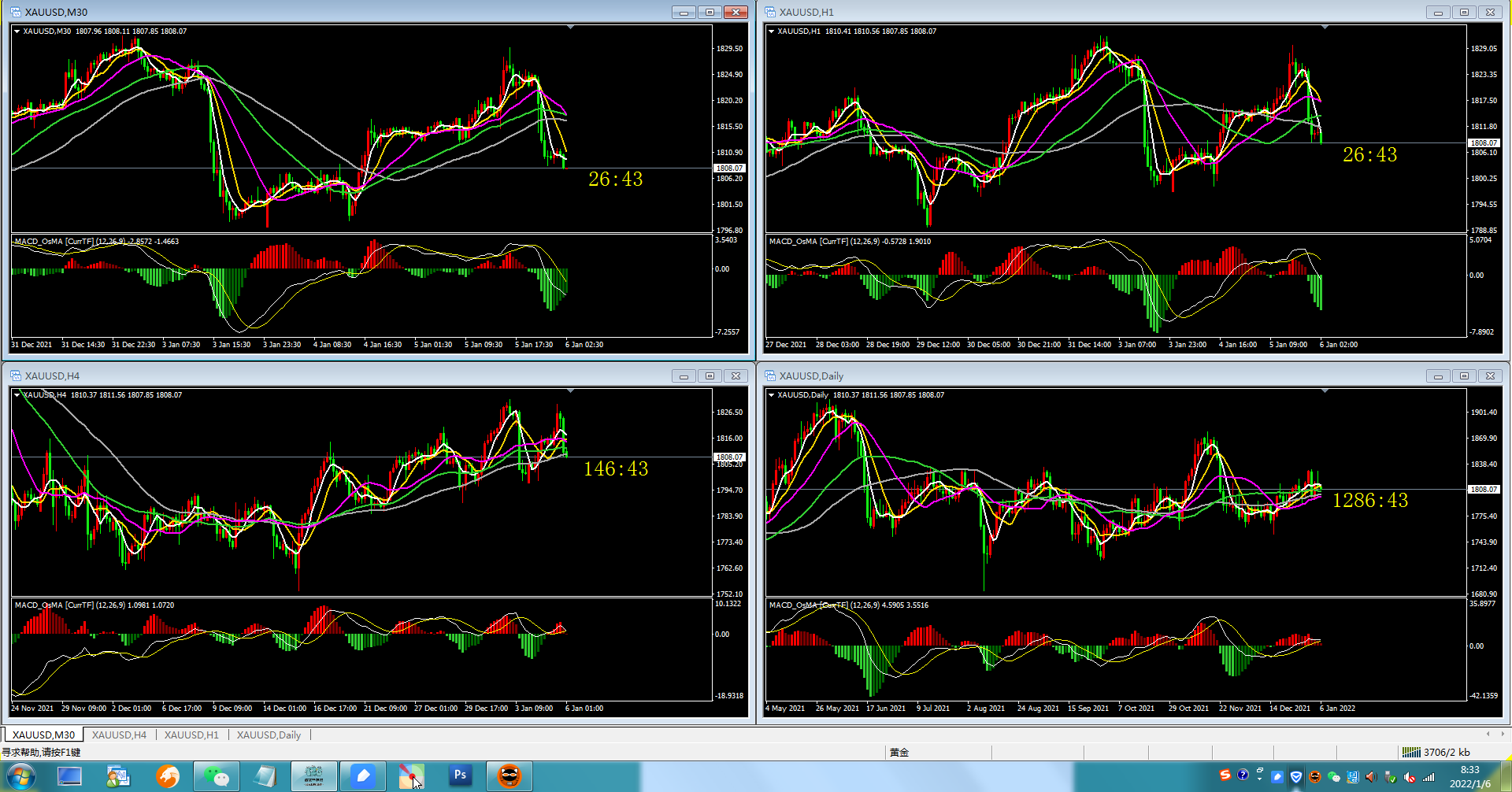
Task: Open WeChat from the taskbar
Action: tap(216, 776)
